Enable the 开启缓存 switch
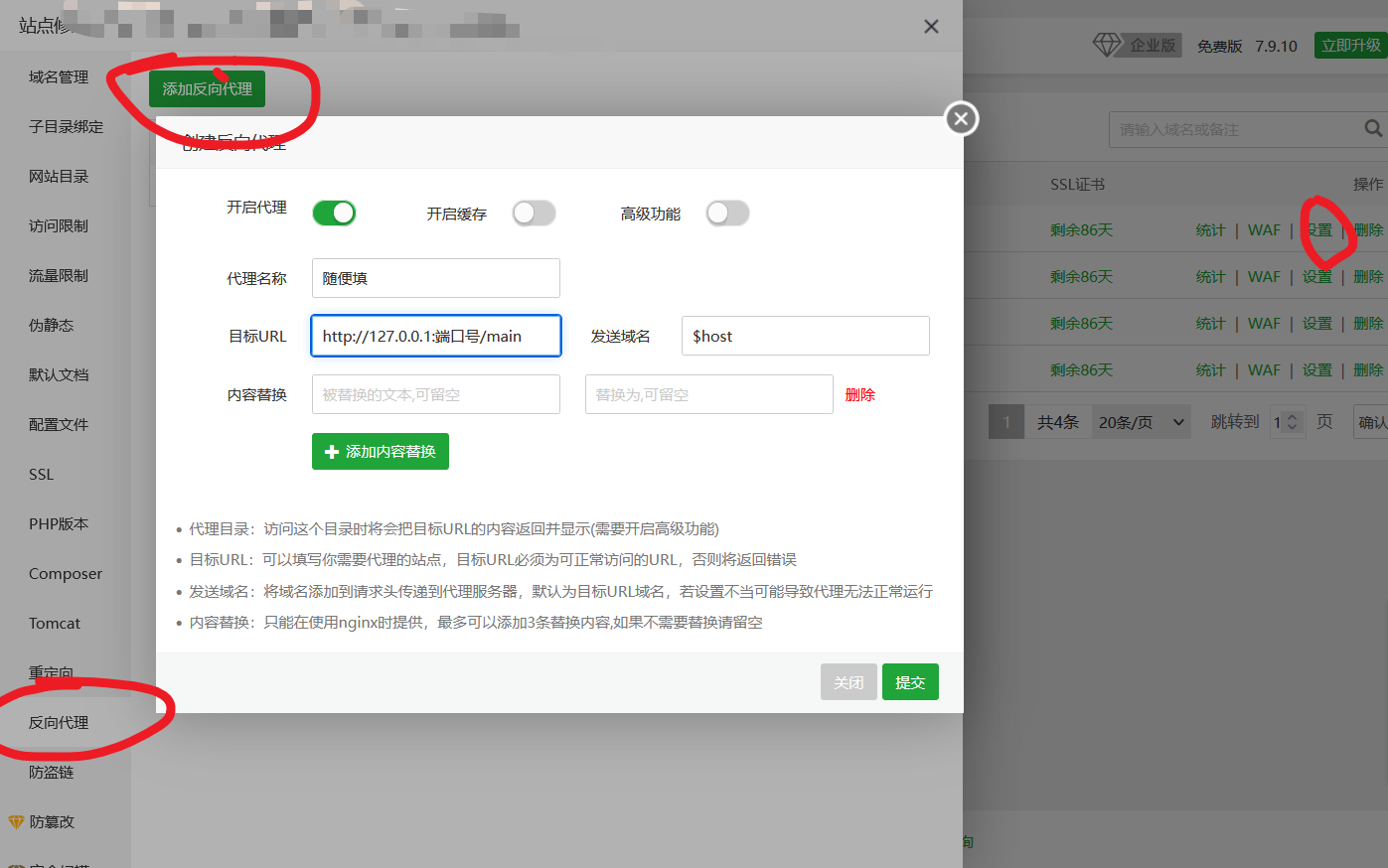 click(x=534, y=213)
